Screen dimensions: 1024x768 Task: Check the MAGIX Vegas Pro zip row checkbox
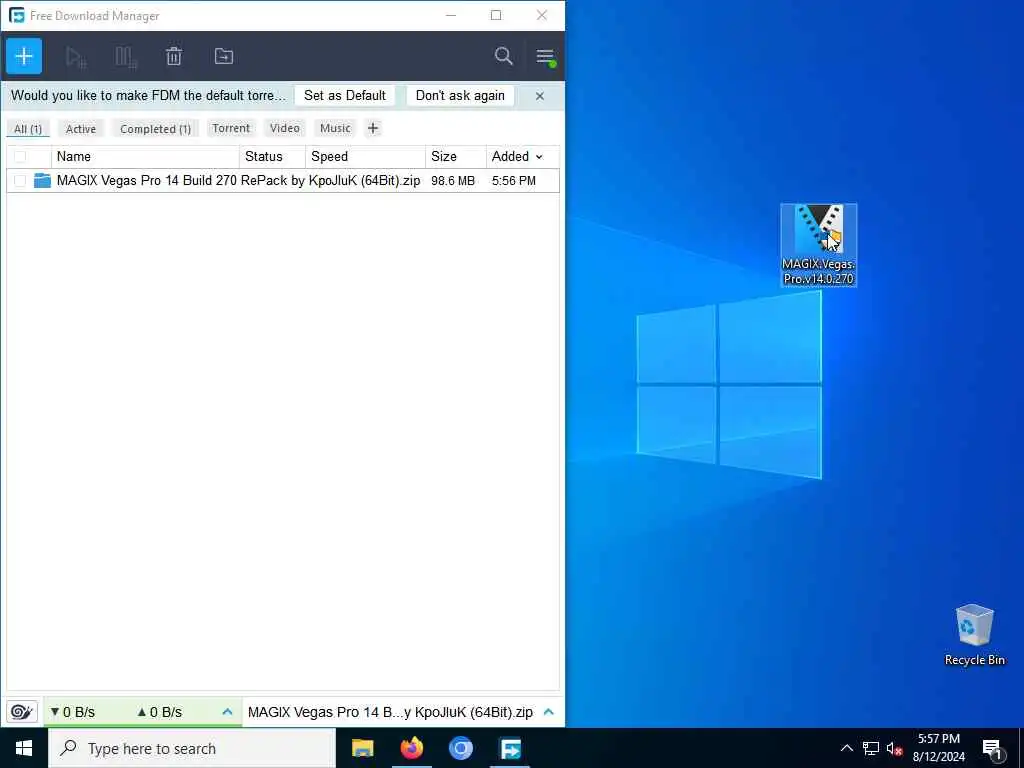tap(20, 181)
